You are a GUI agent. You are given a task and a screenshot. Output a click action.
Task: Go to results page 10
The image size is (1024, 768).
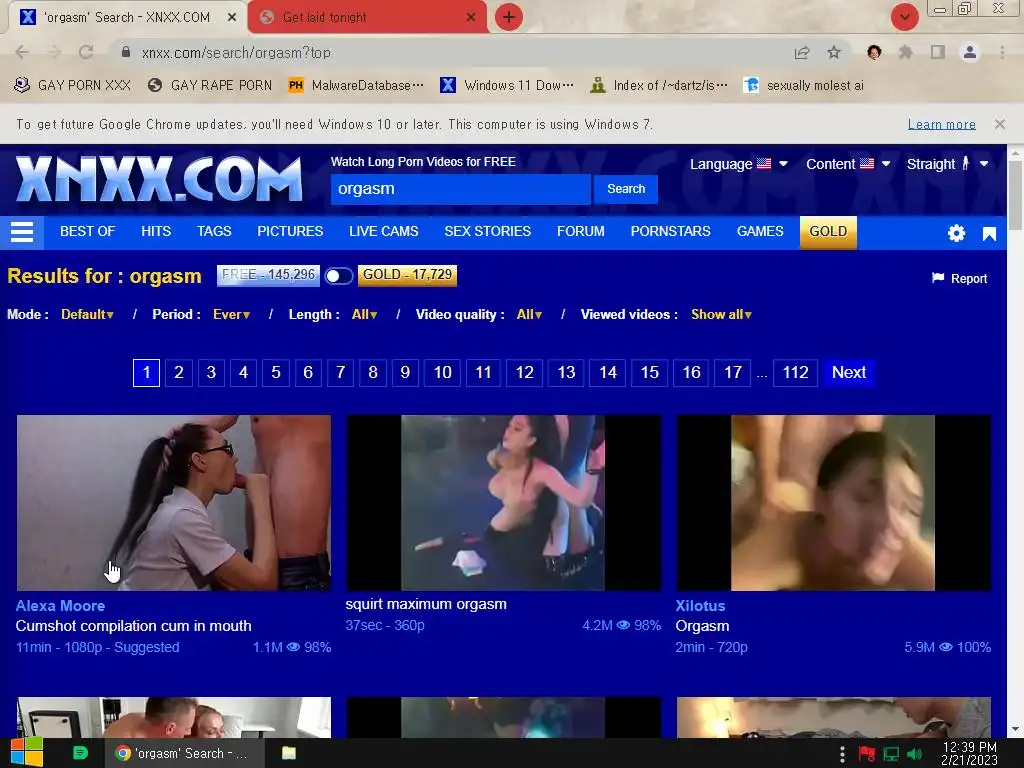[442, 372]
